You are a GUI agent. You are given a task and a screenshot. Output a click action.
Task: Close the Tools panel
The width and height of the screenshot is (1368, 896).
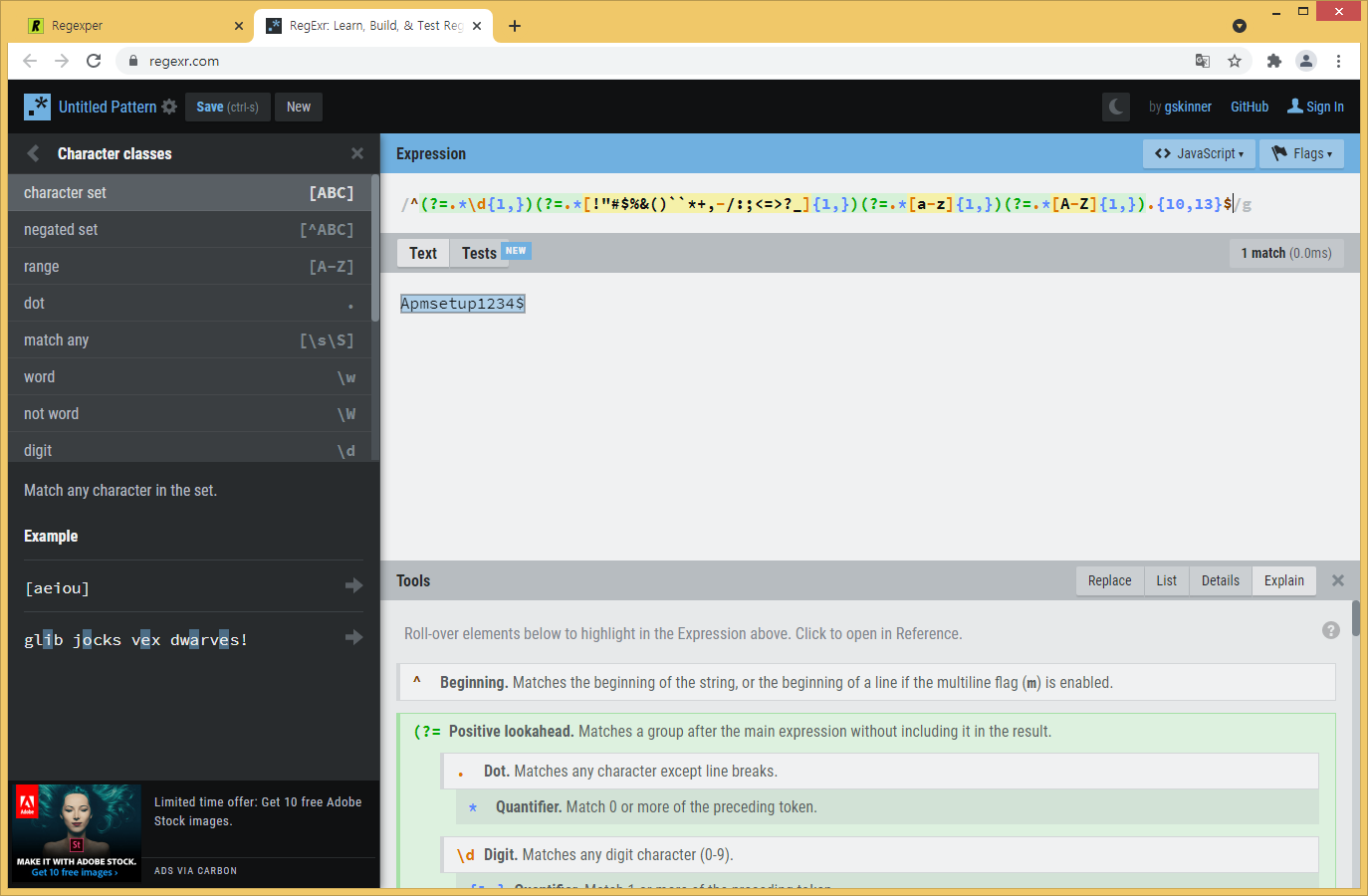[1338, 580]
